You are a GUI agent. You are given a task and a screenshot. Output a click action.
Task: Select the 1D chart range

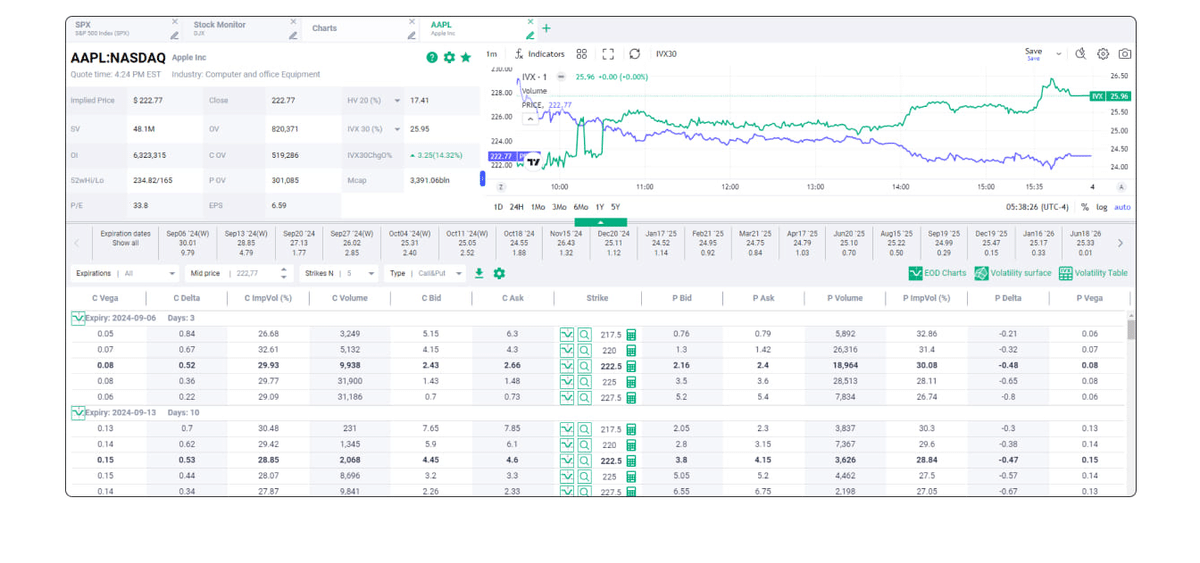[498, 207]
